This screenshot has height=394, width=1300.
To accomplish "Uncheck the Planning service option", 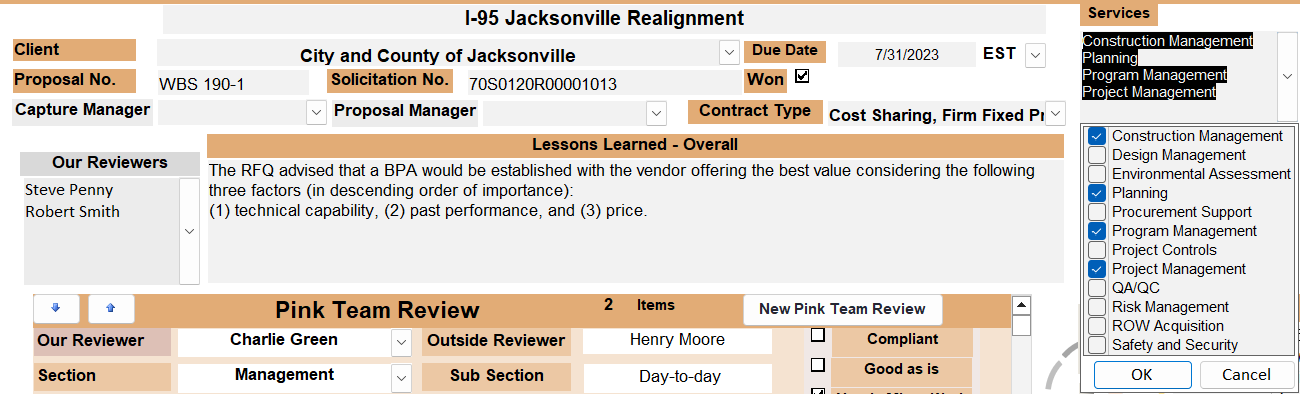I will [x=1097, y=193].
